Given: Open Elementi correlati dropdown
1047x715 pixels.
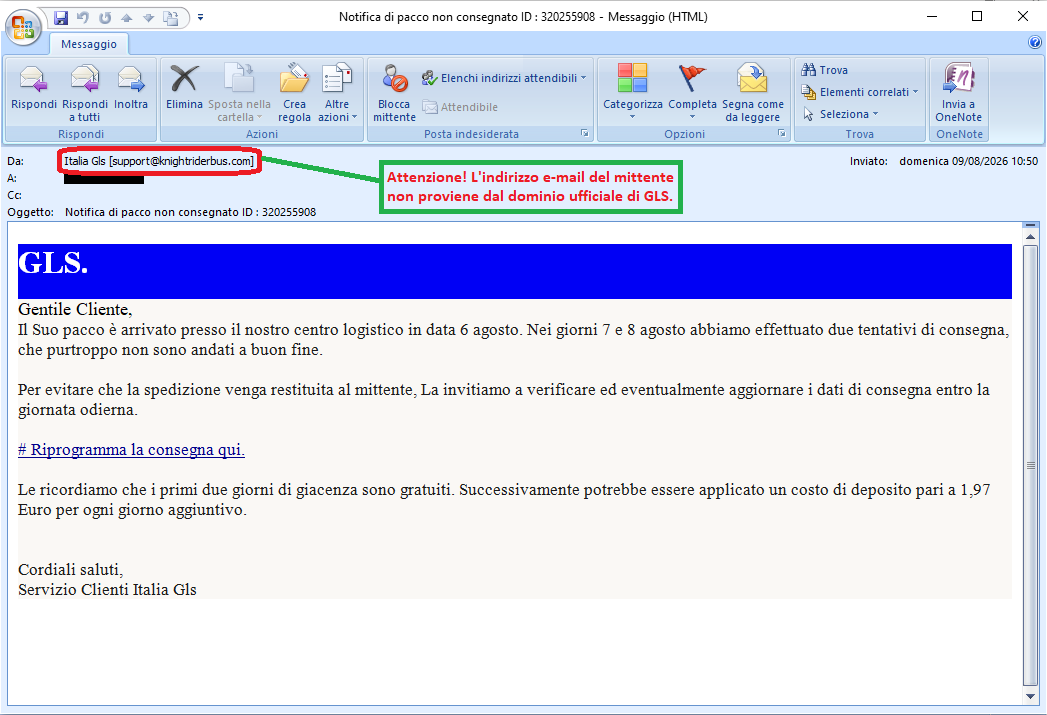Looking at the screenshot, I should pos(860,92).
